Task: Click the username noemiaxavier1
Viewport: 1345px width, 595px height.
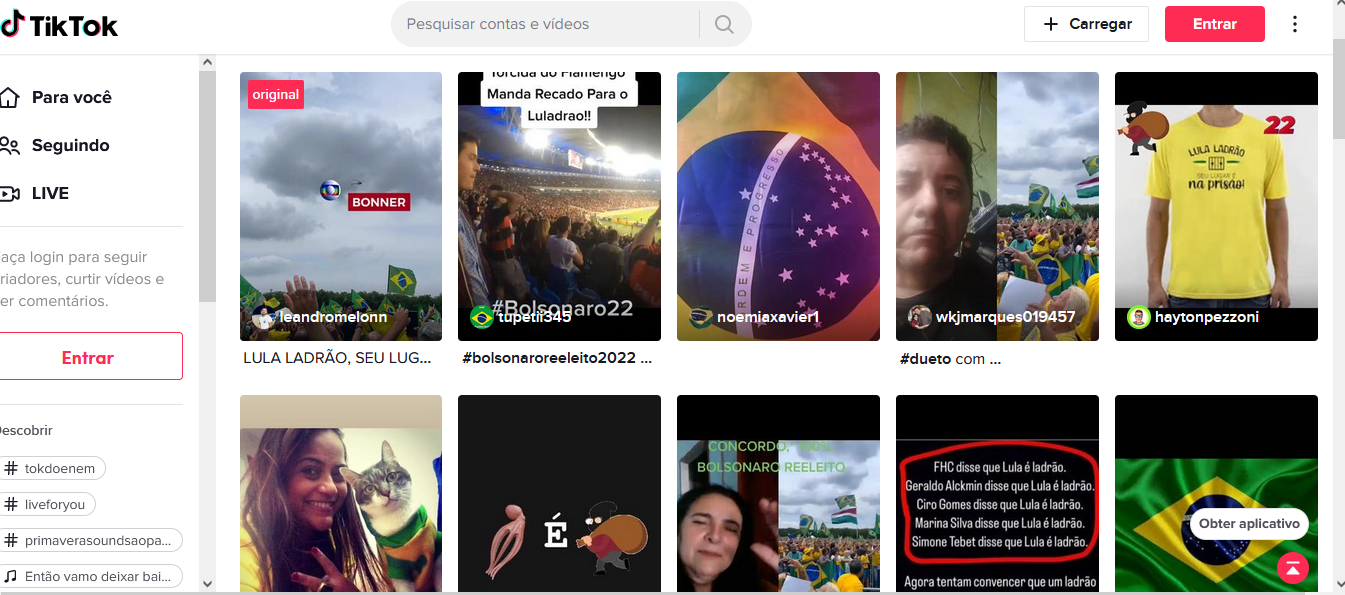Action: tap(768, 317)
